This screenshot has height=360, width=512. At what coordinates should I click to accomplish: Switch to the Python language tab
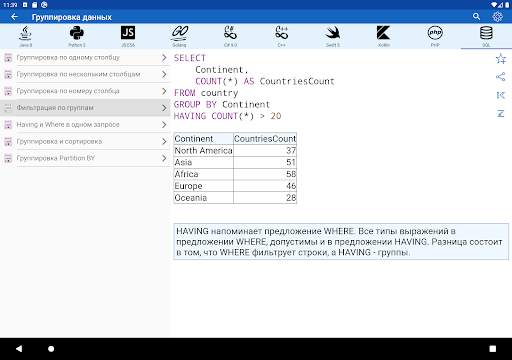point(77,36)
